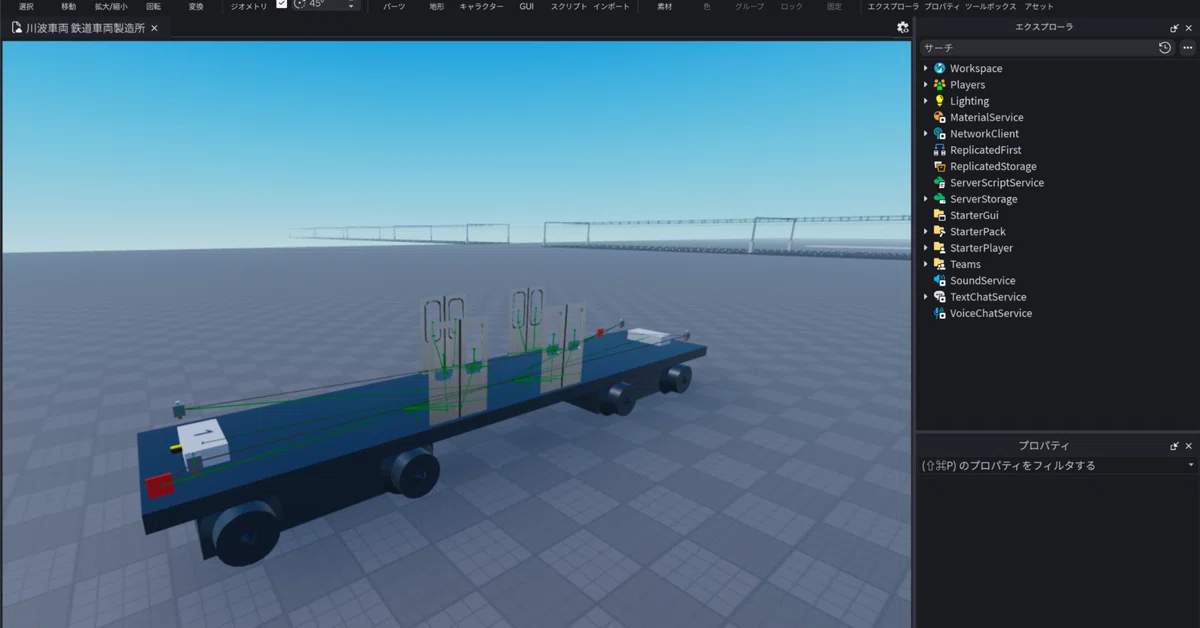Select the NetworkClient icon
The height and width of the screenshot is (628, 1200).
coord(939,134)
